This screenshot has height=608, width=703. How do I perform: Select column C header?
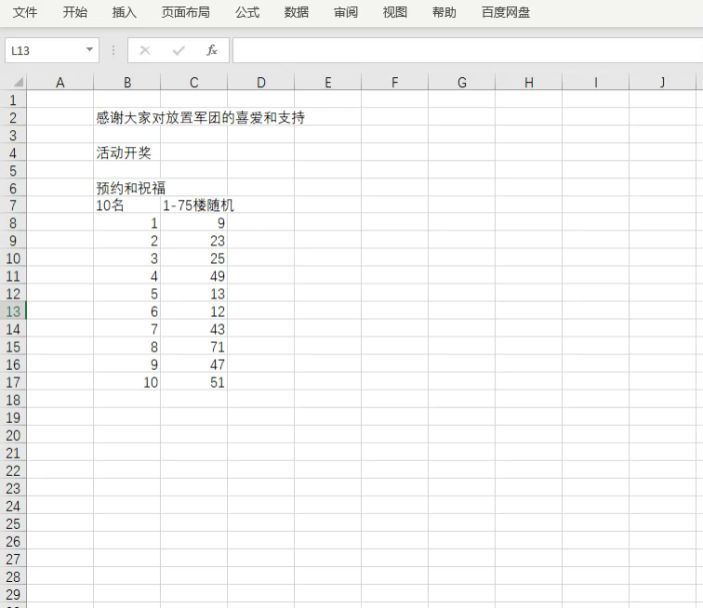pyautogui.click(x=194, y=83)
